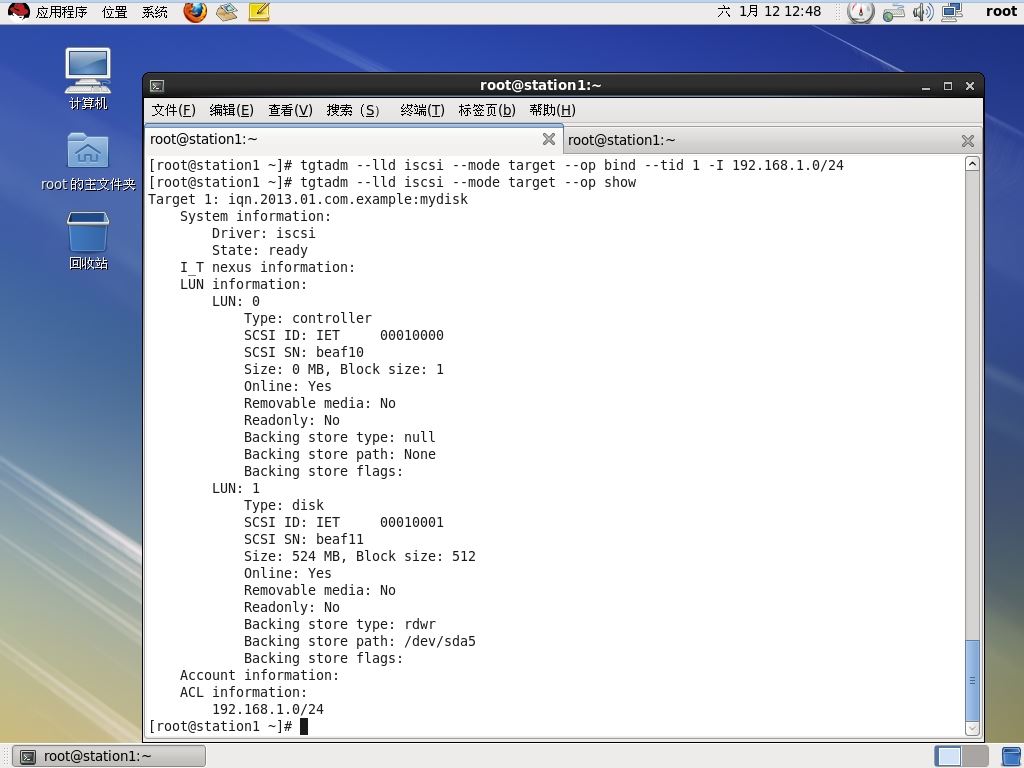Open the 文件(F) menu
This screenshot has width=1024, height=768.
tap(174, 110)
